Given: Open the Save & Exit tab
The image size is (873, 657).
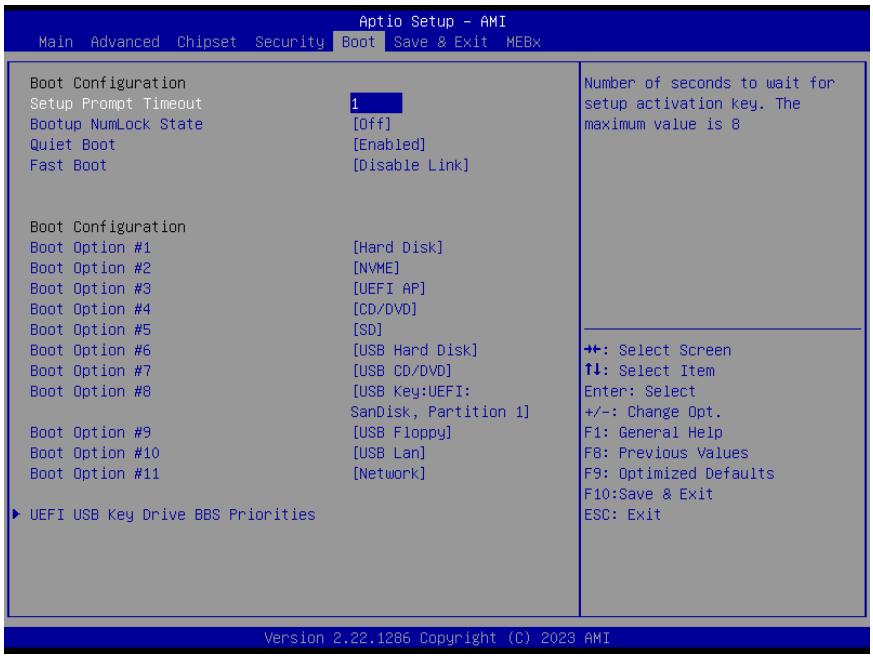Looking at the screenshot, I should coord(440,42).
